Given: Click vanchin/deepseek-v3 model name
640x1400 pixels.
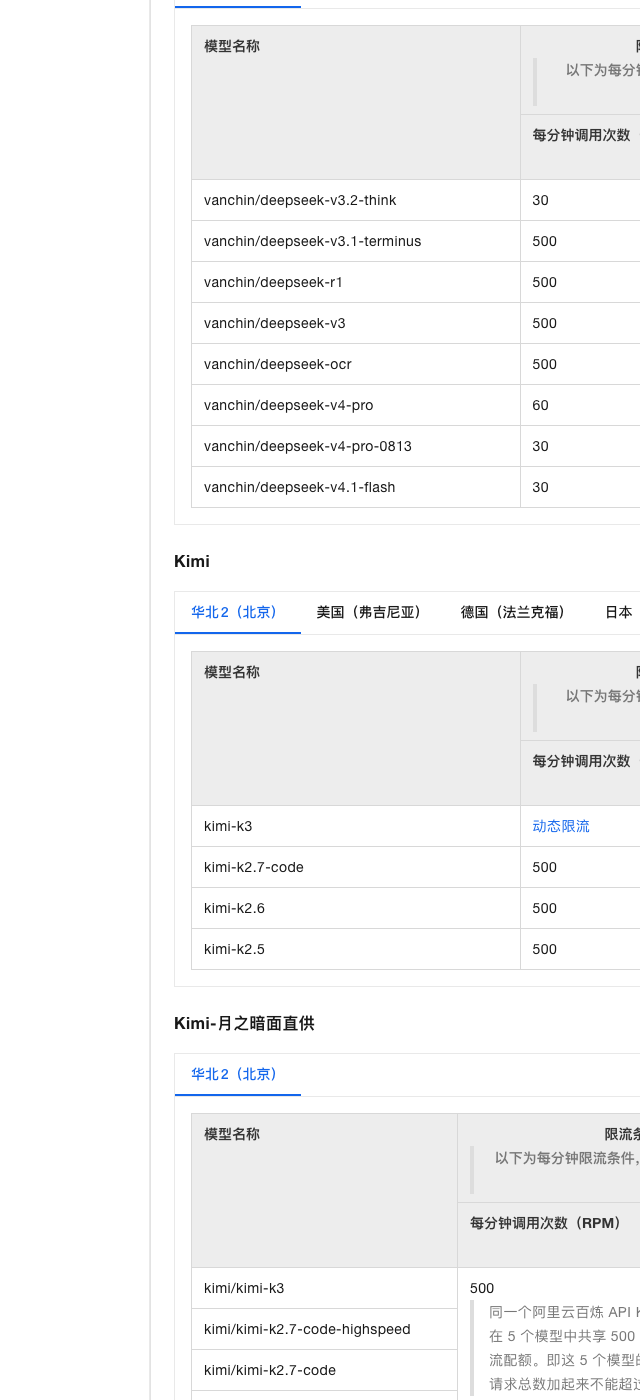Looking at the screenshot, I should pos(275,323).
